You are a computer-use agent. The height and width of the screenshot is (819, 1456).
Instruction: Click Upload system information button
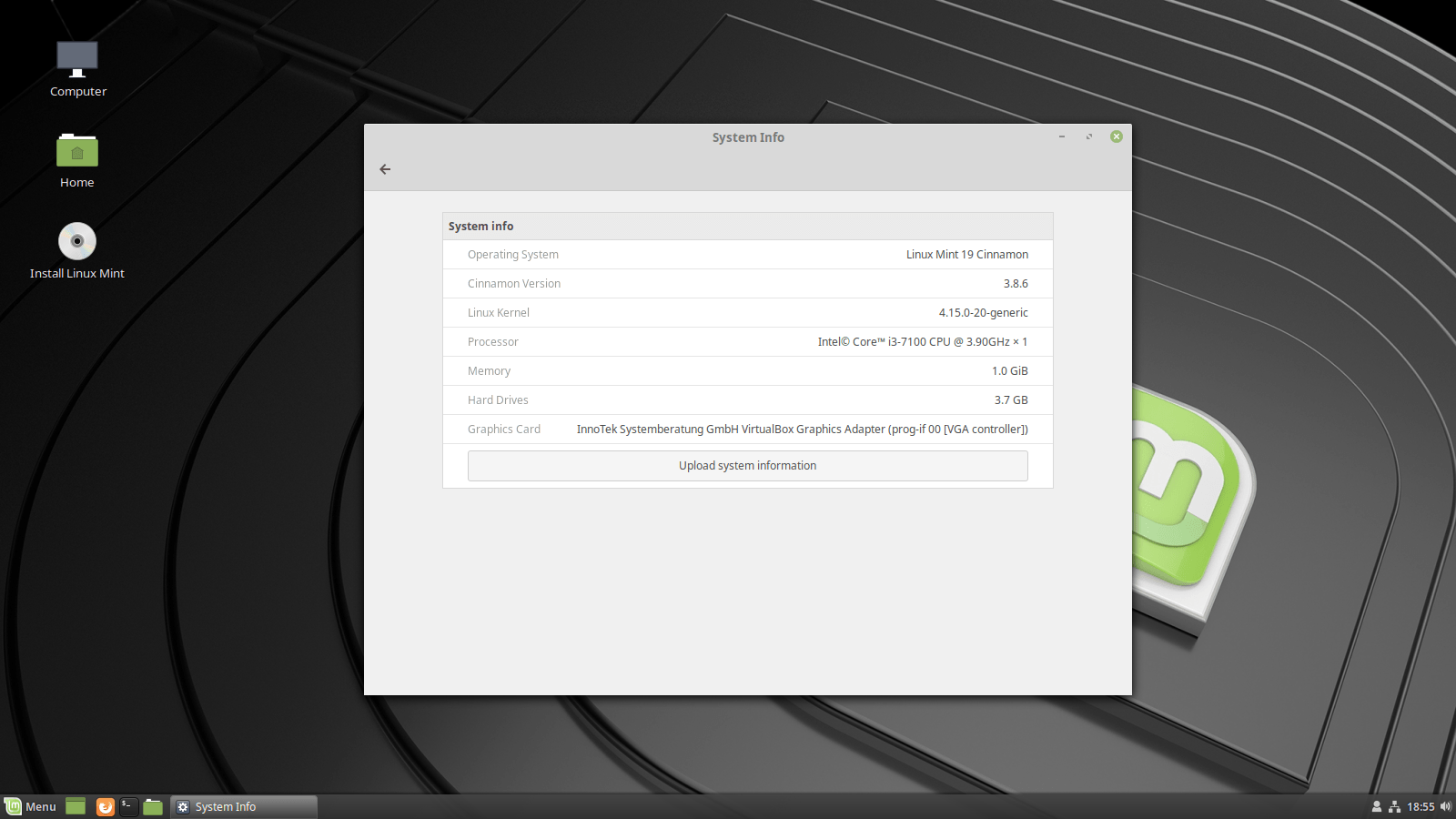(x=748, y=466)
